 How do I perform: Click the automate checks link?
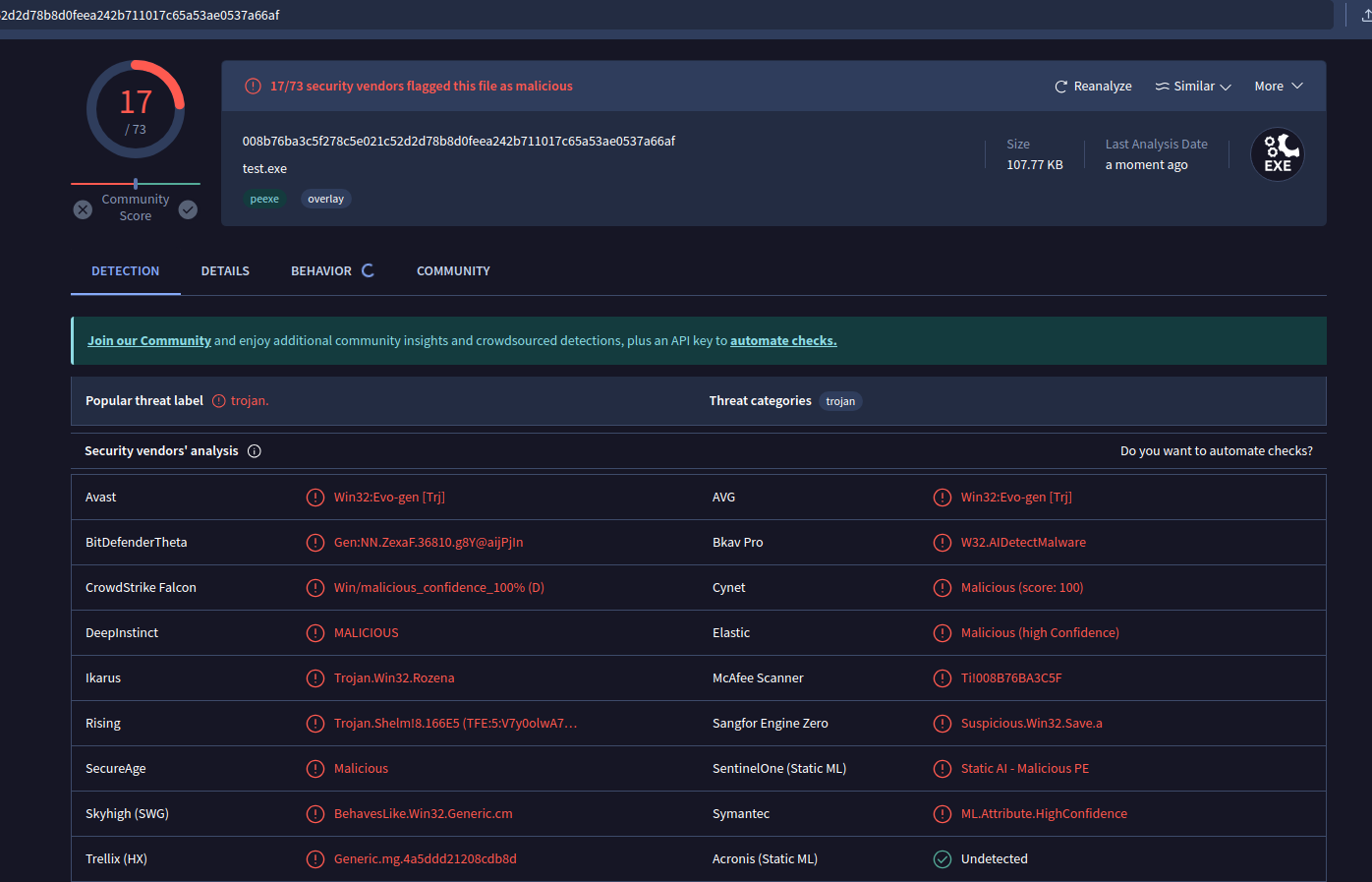[x=783, y=341]
